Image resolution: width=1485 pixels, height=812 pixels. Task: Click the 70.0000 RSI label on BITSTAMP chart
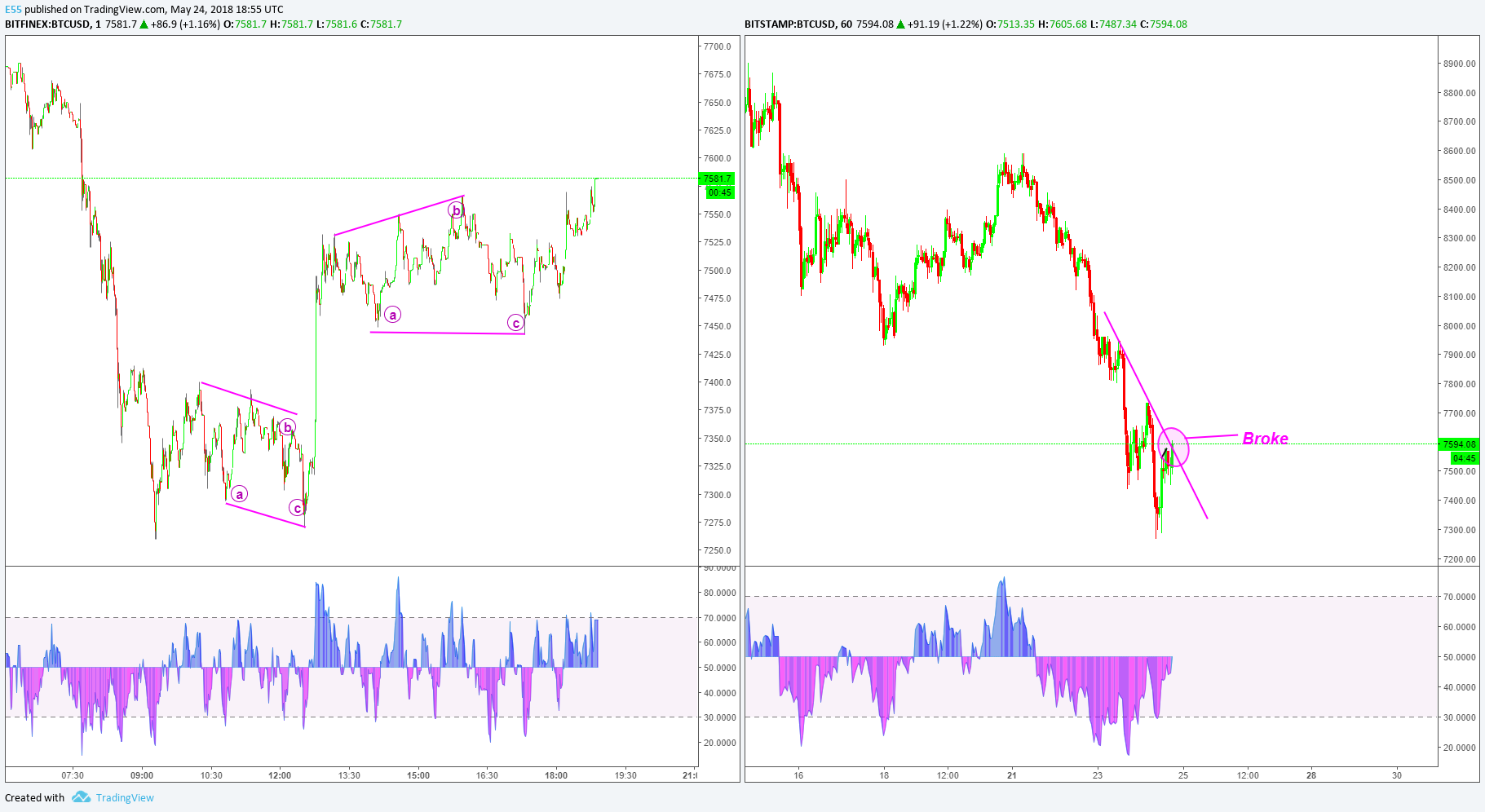[1460, 597]
